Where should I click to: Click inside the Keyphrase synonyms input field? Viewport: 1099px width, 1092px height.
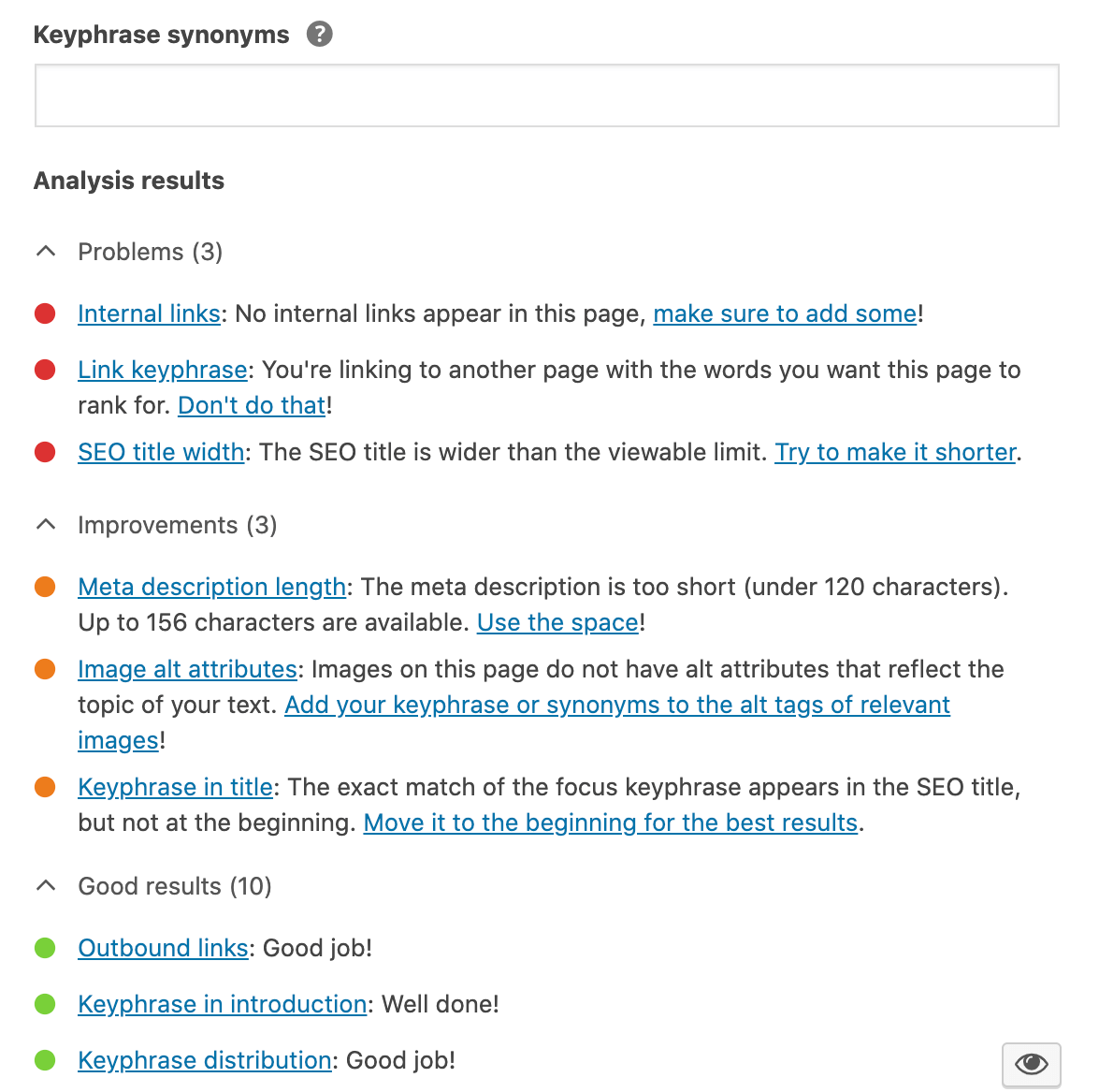(546, 95)
